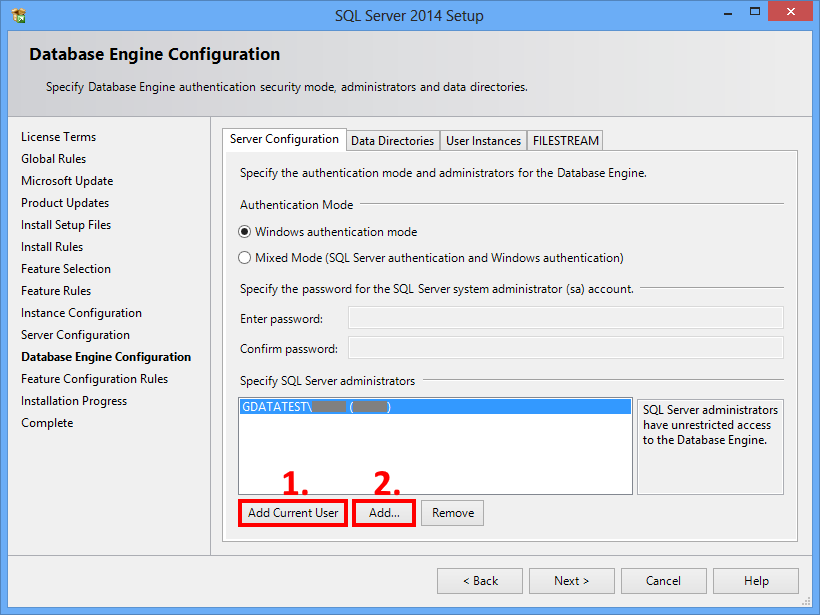Proceed with the Next button
The image size is (820, 615).
(572, 581)
